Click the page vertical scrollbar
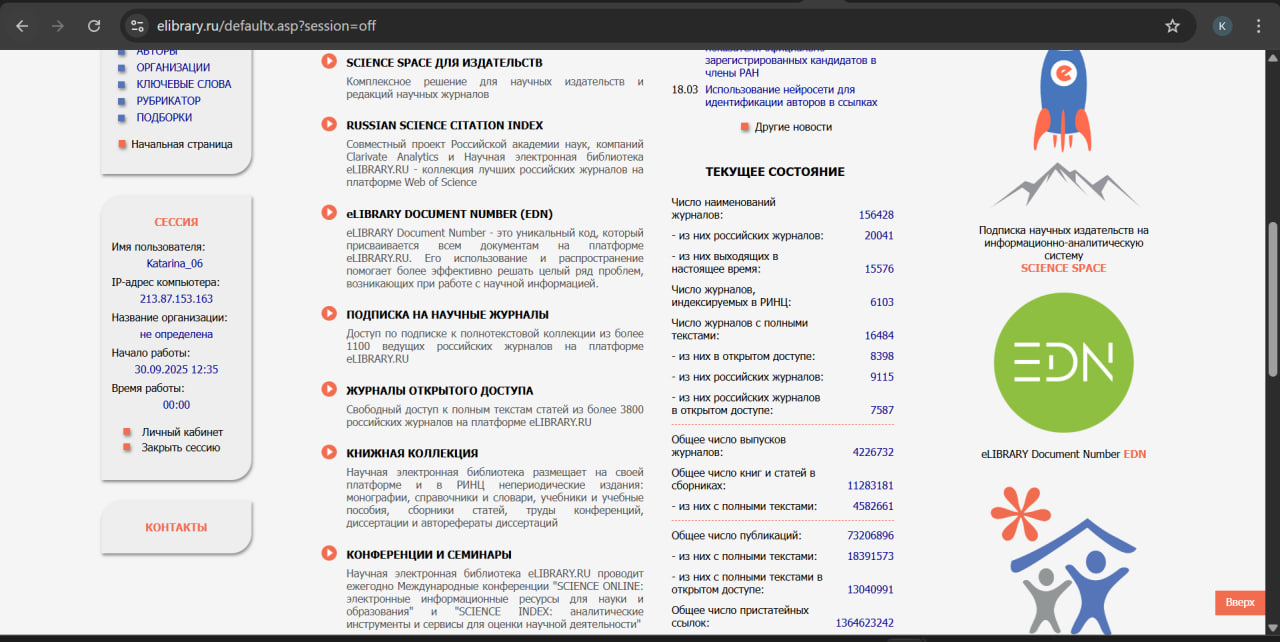 click(1272, 300)
